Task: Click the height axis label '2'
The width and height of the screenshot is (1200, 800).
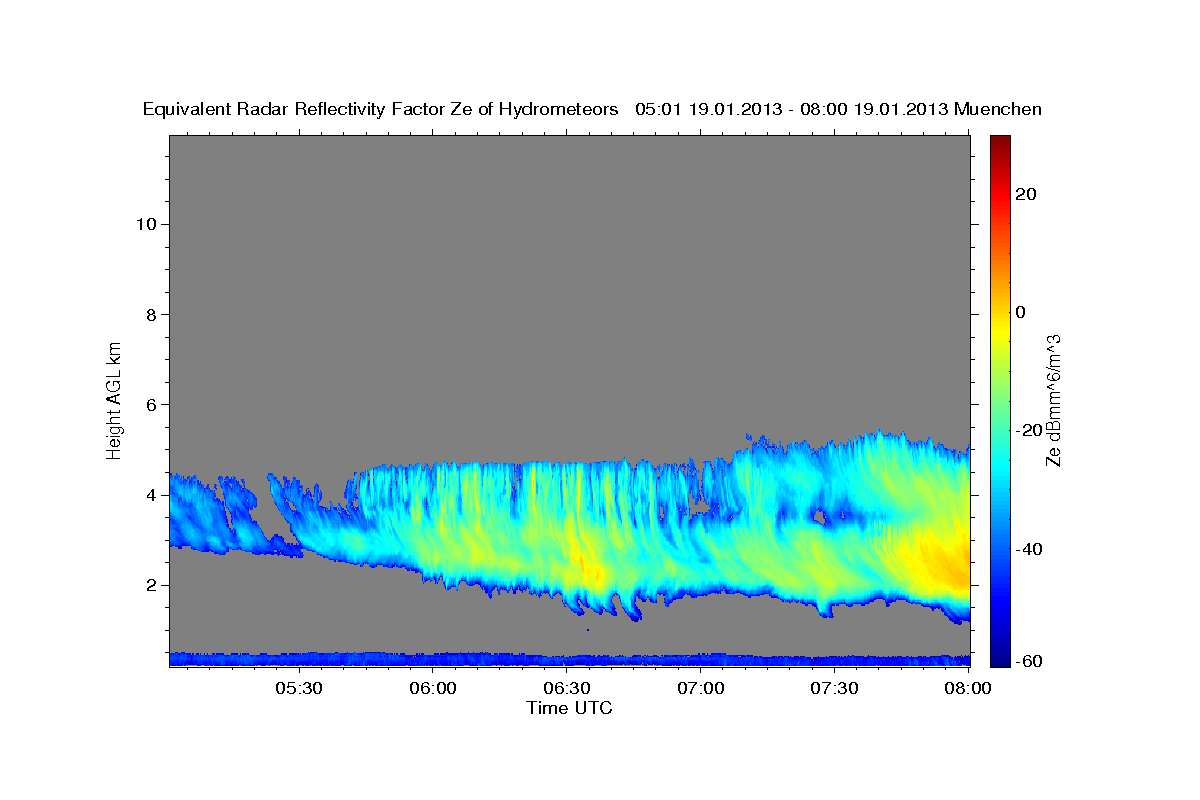Action: pyautogui.click(x=151, y=585)
